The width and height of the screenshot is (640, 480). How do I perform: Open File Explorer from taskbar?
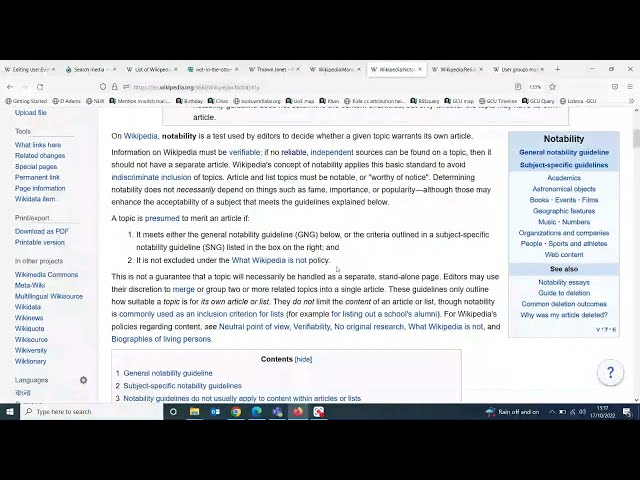(x=194, y=412)
